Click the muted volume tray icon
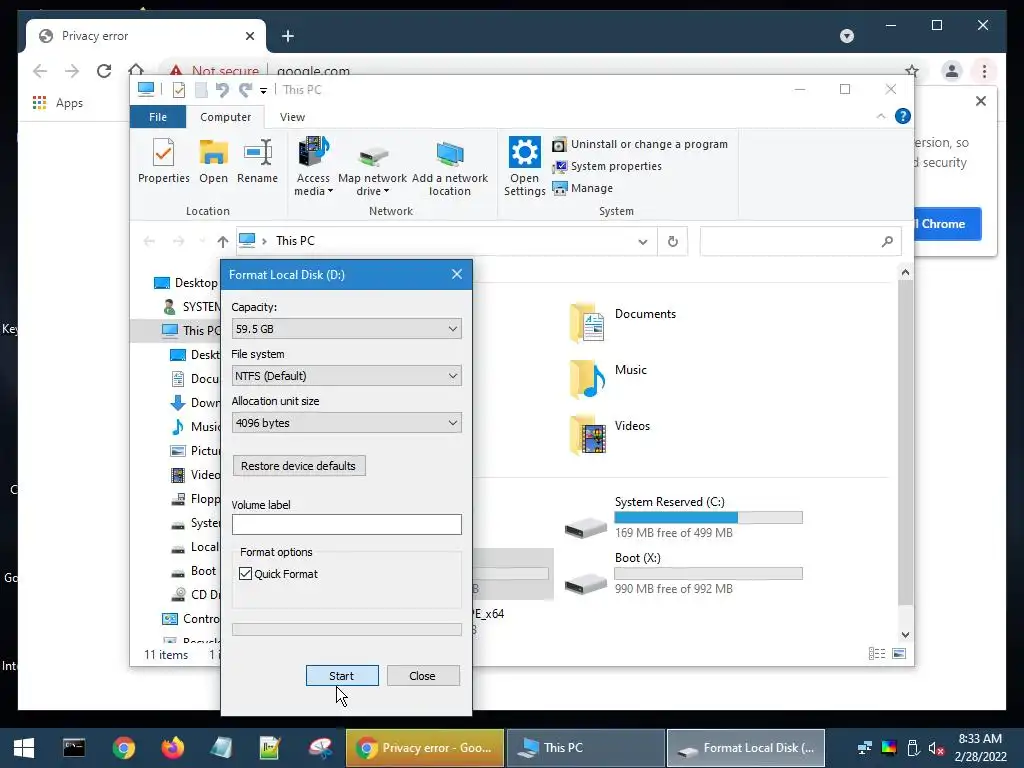Viewport: 1024px width, 768px height. pyautogui.click(x=936, y=748)
